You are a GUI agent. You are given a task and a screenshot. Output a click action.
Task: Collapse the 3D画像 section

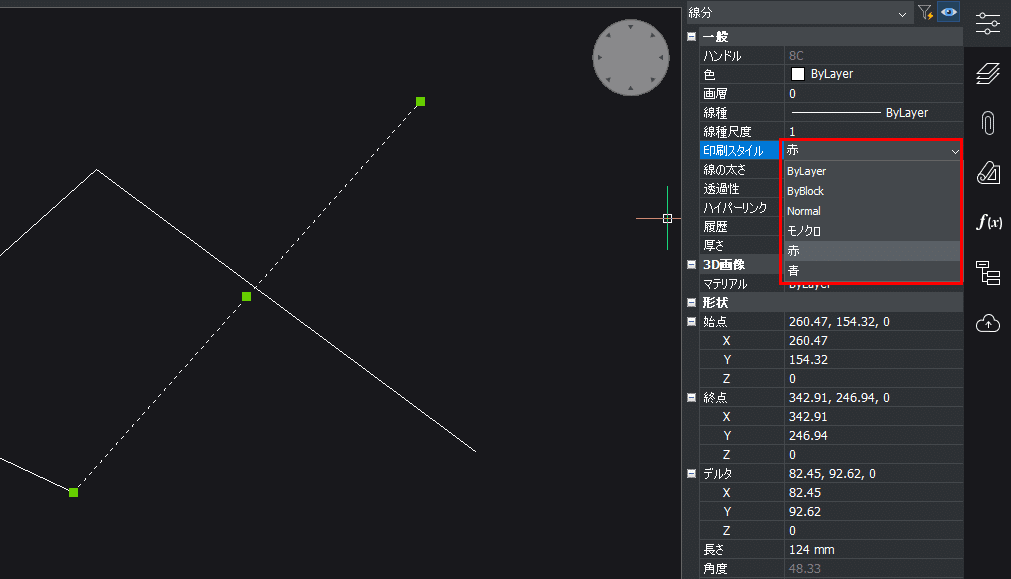(691, 264)
